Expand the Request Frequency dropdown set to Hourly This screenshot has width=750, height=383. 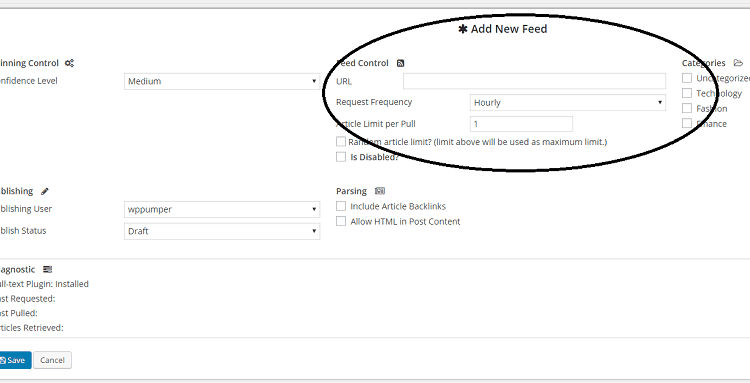pos(568,102)
